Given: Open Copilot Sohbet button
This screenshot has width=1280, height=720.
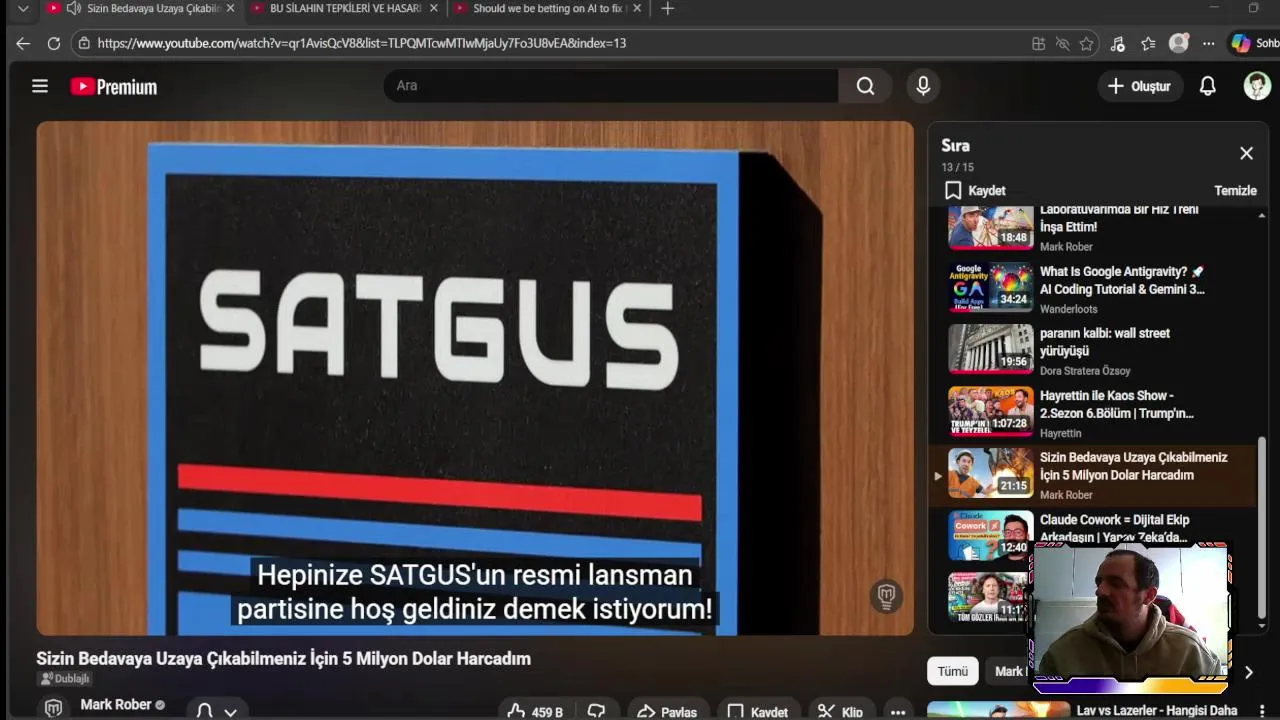Looking at the screenshot, I should pyautogui.click(x=1254, y=43).
